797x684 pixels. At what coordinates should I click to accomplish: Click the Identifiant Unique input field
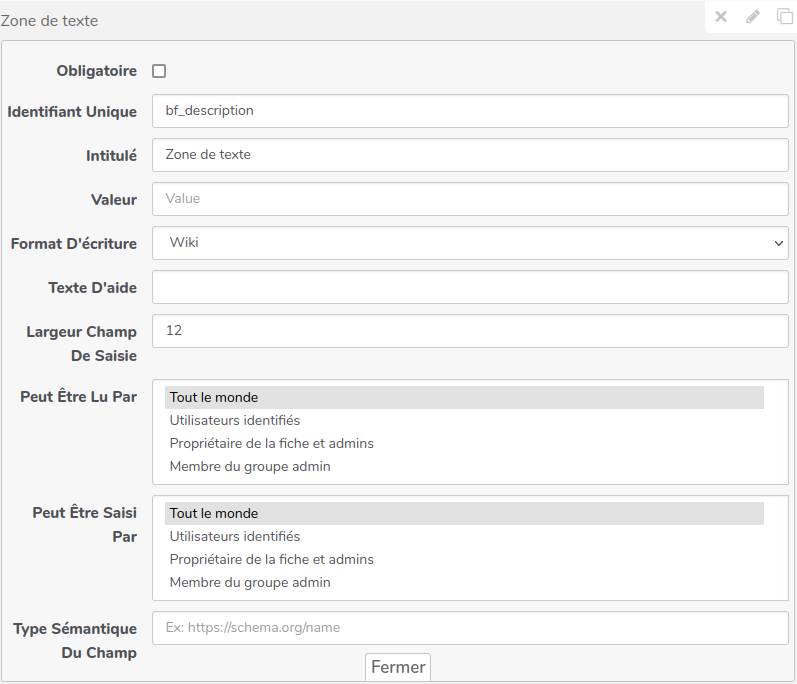[x=470, y=111]
